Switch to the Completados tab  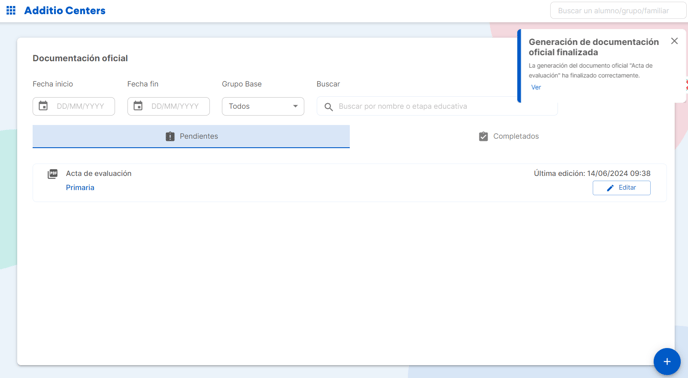[508, 137]
